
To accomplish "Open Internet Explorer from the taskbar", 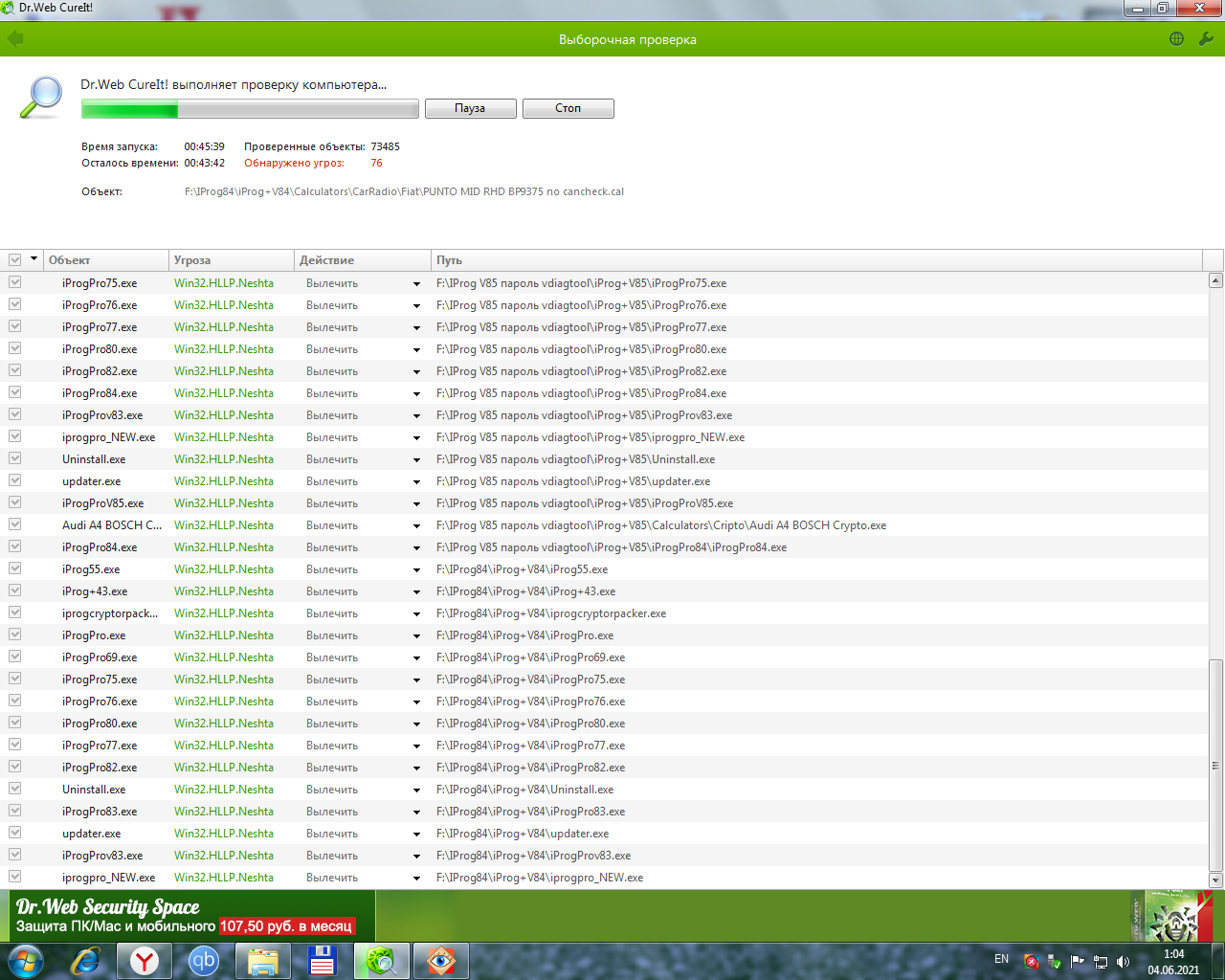I will pos(86,960).
